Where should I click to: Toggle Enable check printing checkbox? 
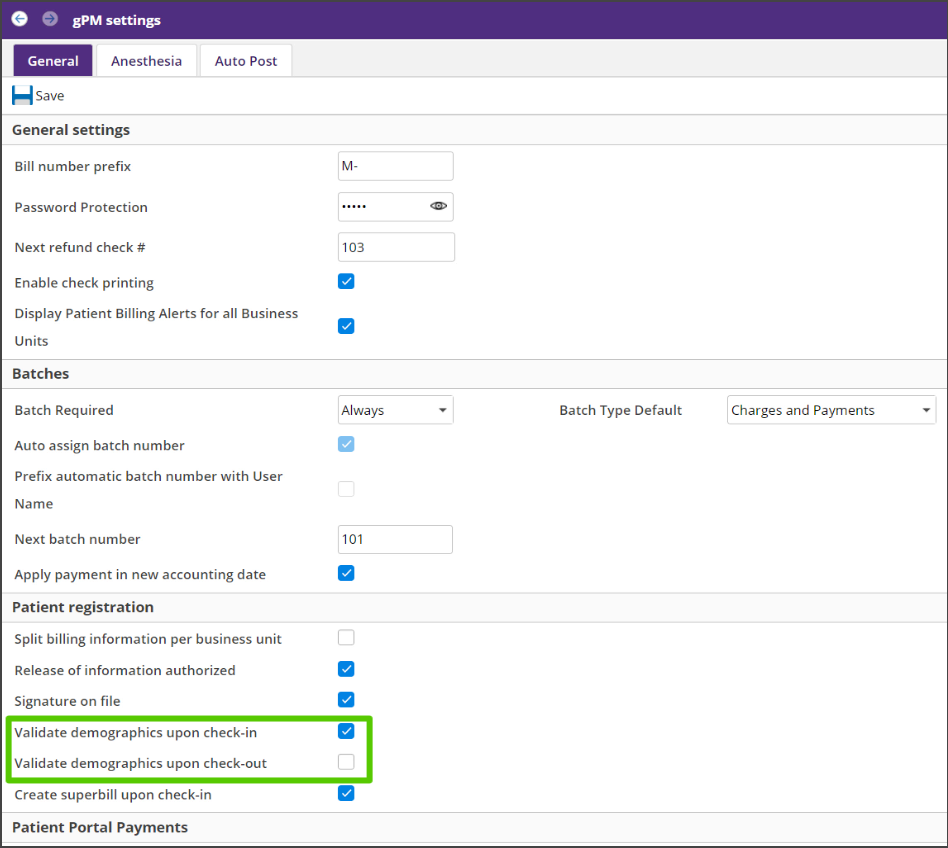click(x=346, y=282)
